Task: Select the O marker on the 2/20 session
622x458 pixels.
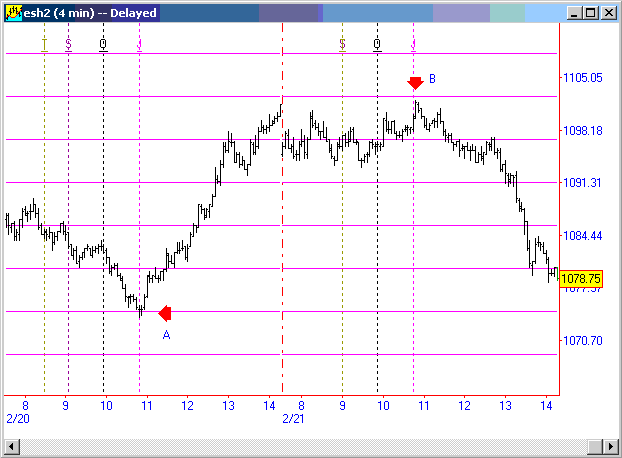Action: [103, 44]
